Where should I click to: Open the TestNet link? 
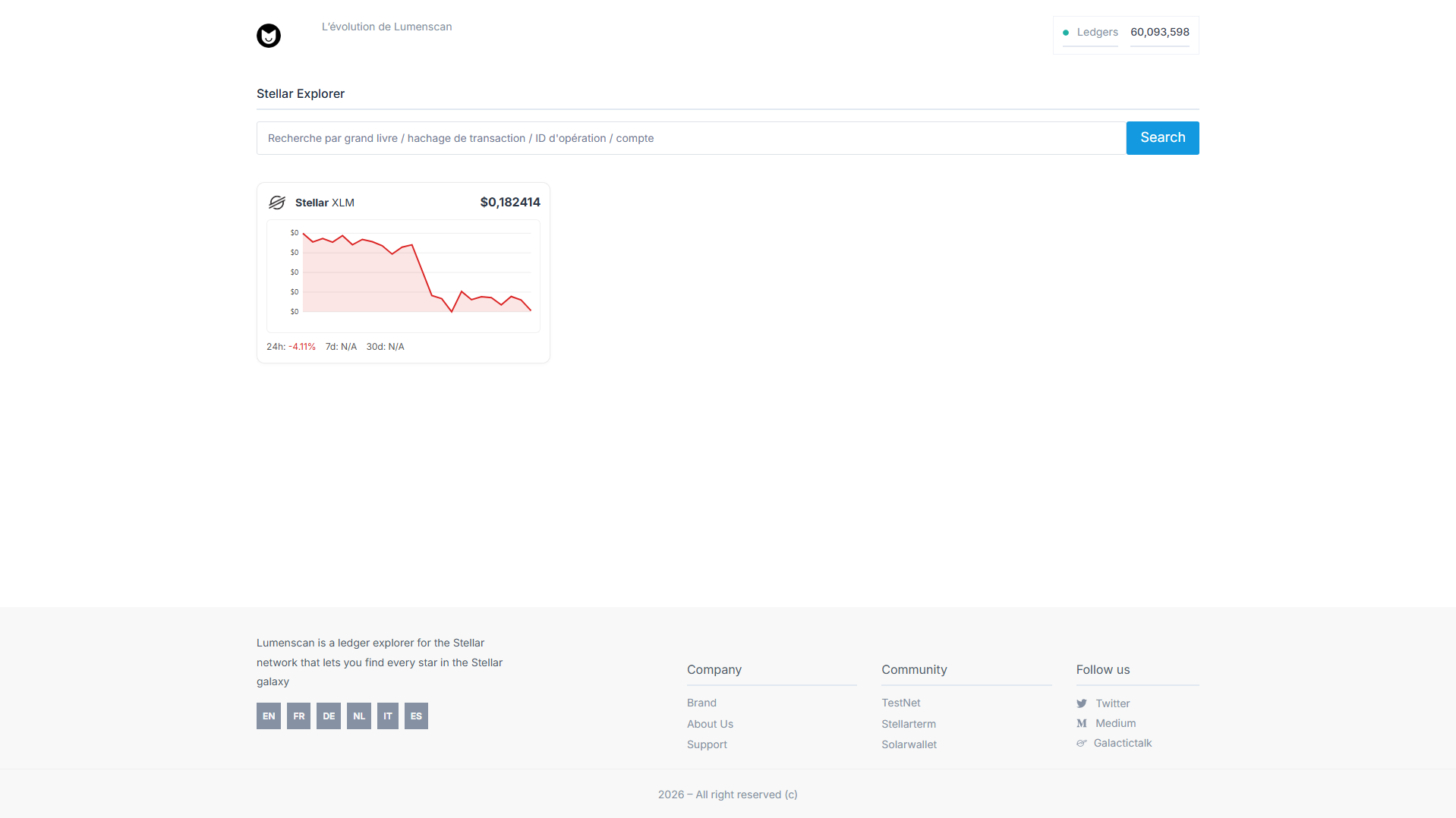click(x=901, y=703)
